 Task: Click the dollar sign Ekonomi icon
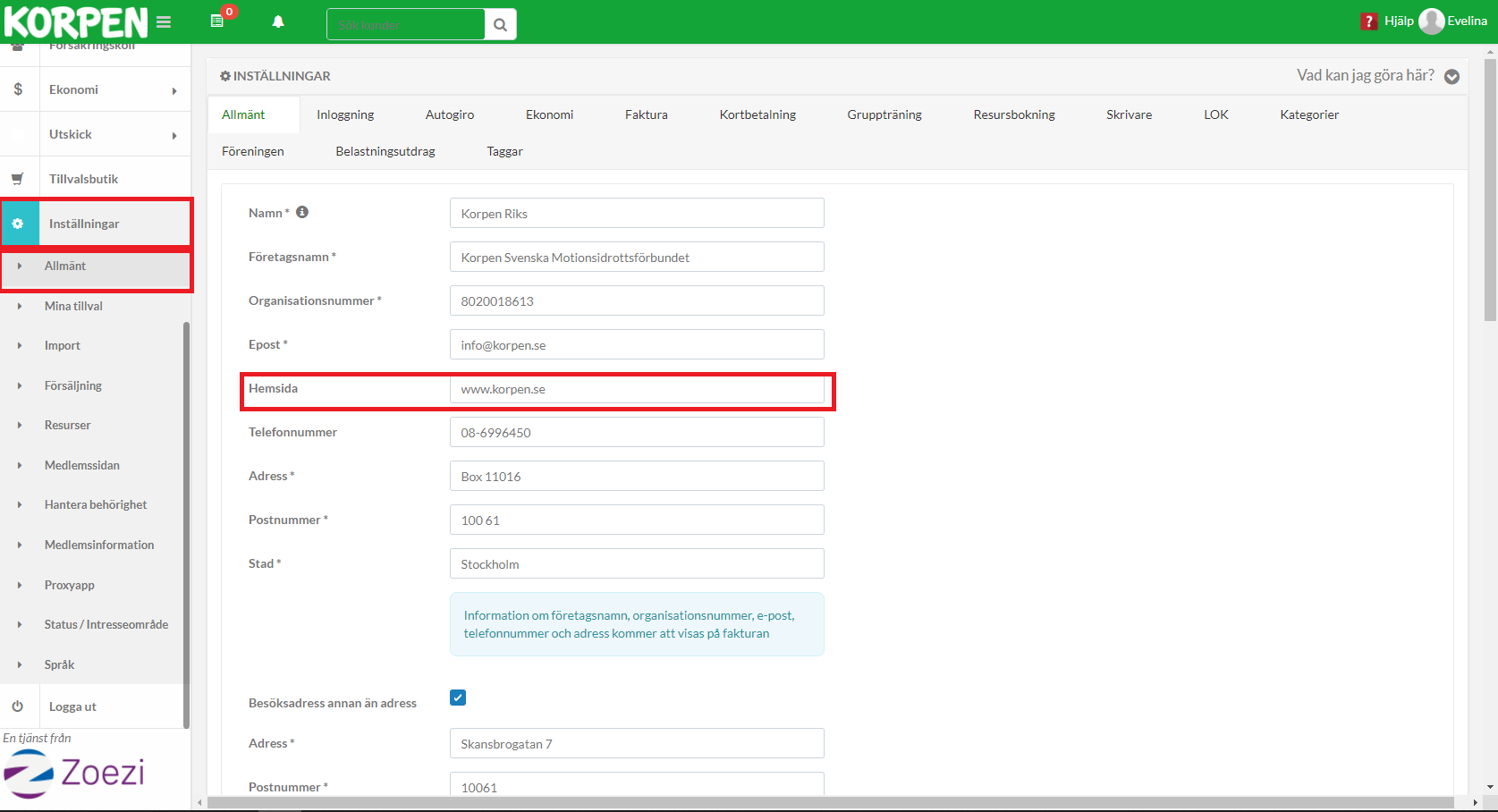(x=18, y=89)
